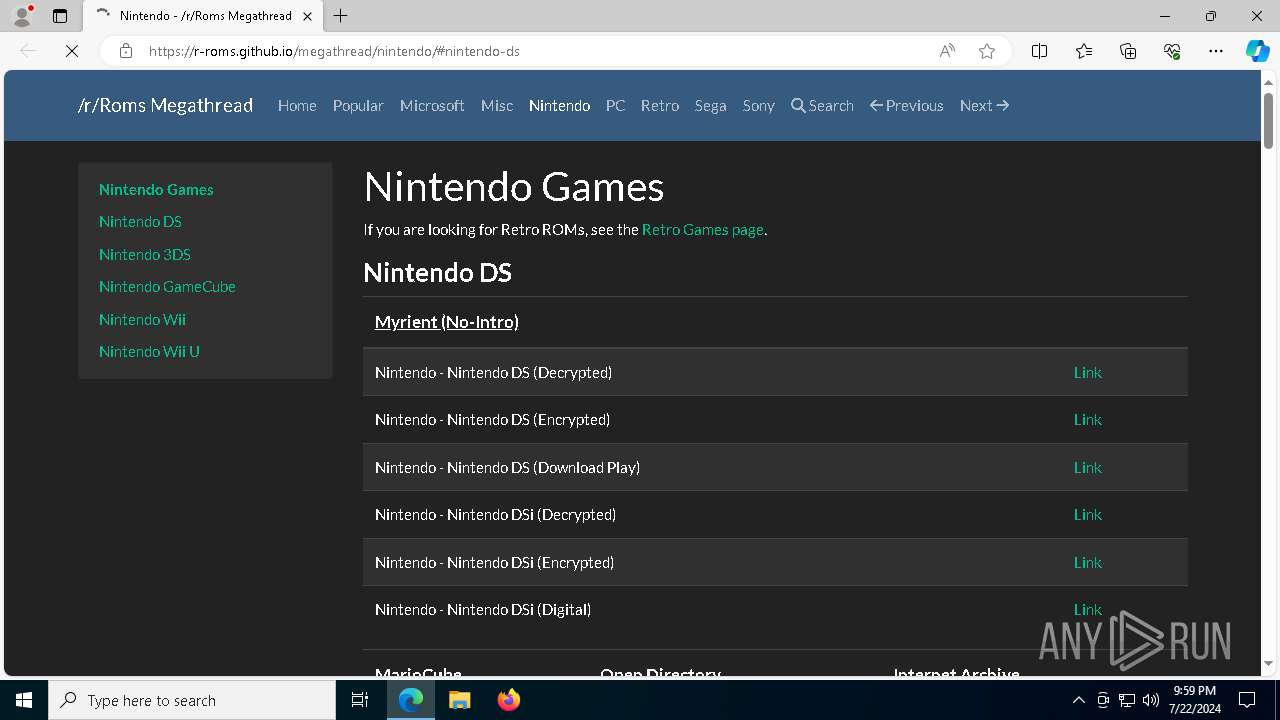View site information lock icon
The width and height of the screenshot is (1280, 720).
coord(126,51)
